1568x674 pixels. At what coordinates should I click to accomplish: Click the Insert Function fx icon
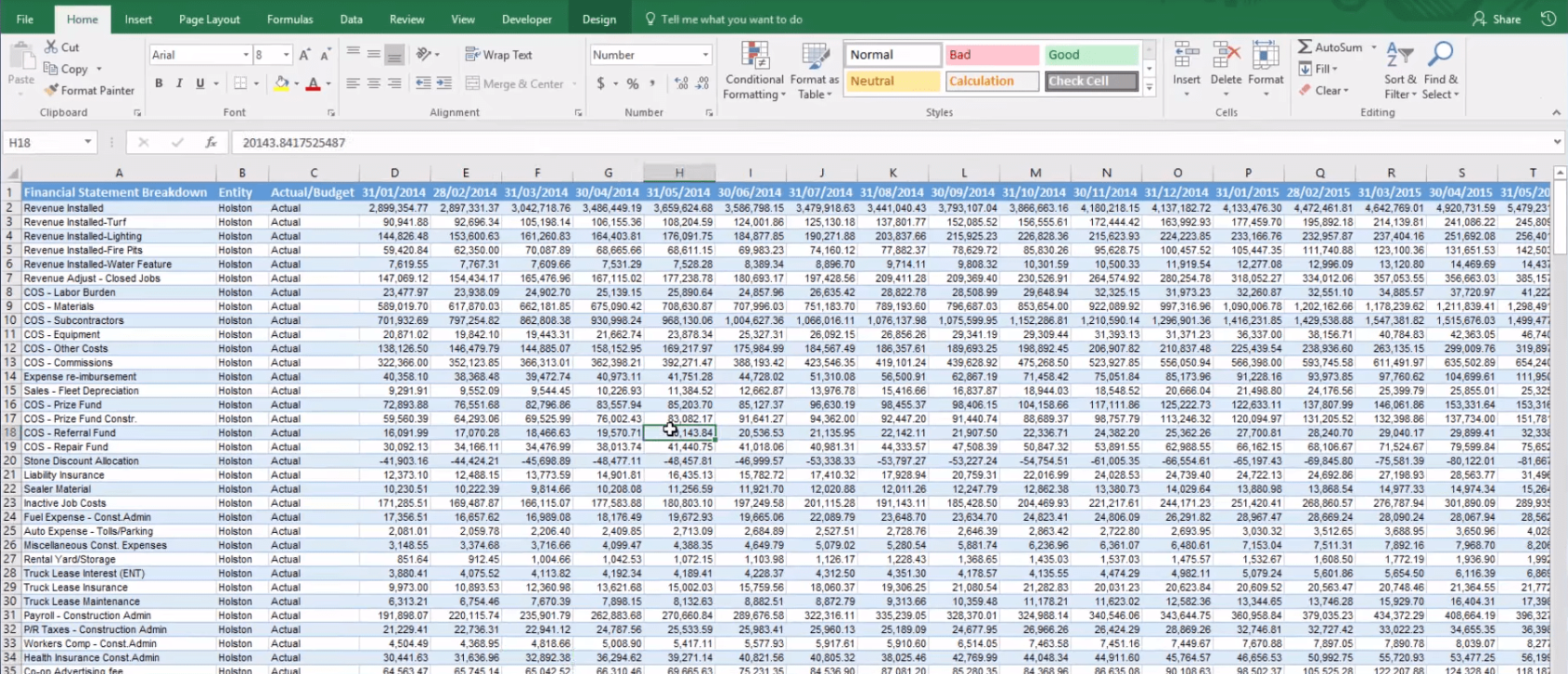[211, 142]
